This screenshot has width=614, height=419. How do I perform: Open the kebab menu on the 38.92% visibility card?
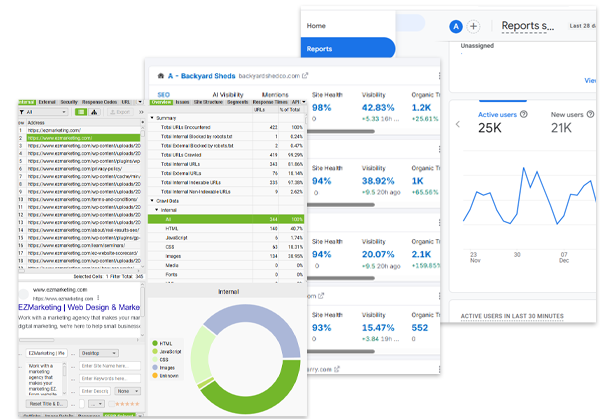439,149
